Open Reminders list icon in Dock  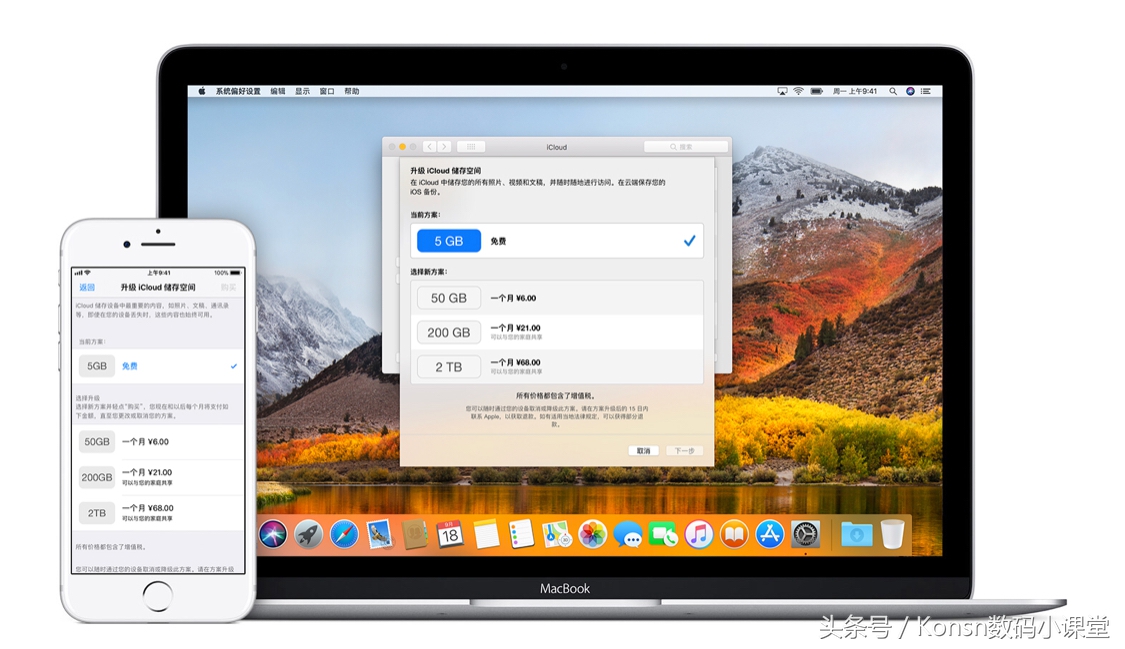pyautogui.click(x=521, y=534)
